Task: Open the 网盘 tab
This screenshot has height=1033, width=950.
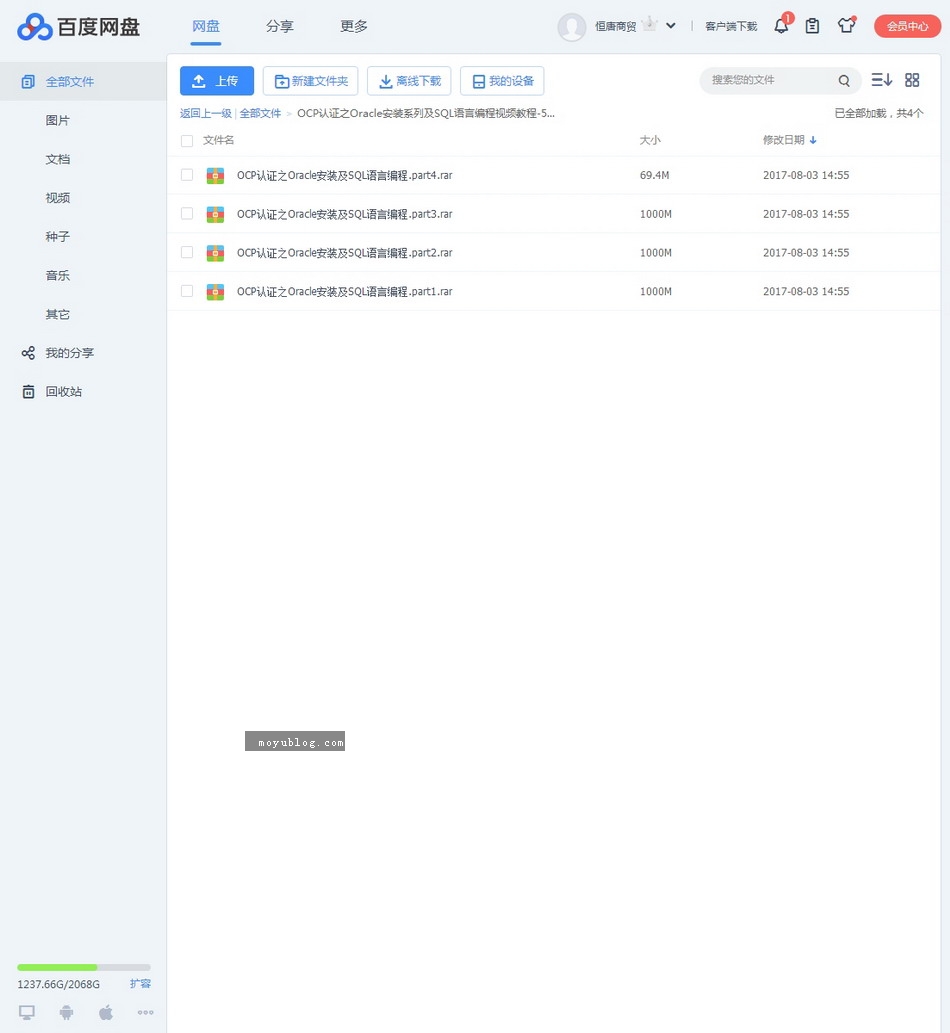Action: coord(206,26)
